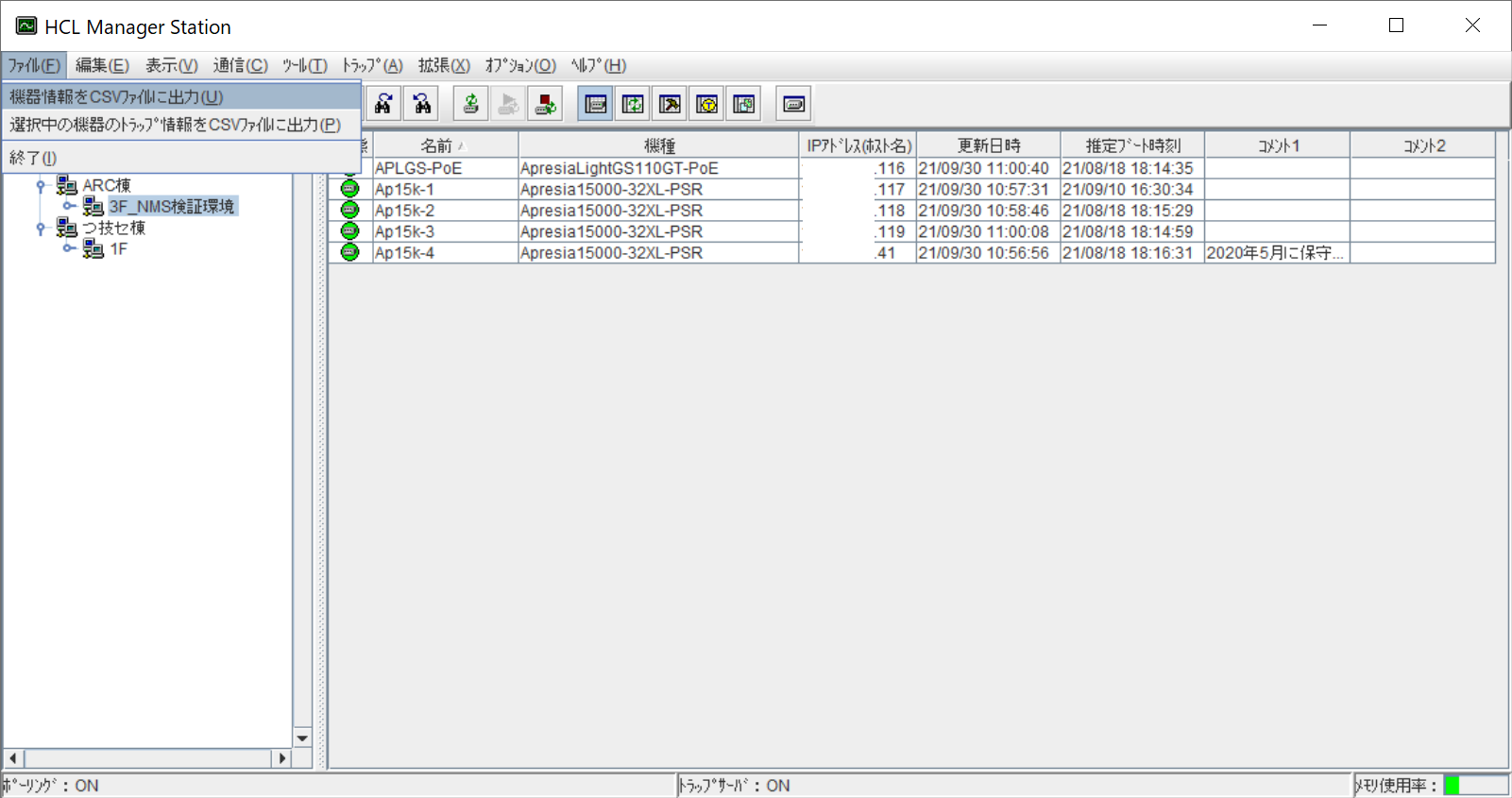Open the ヘルプ(H) menu
Image resolution: width=1512 pixels, height=798 pixels.
coord(599,65)
